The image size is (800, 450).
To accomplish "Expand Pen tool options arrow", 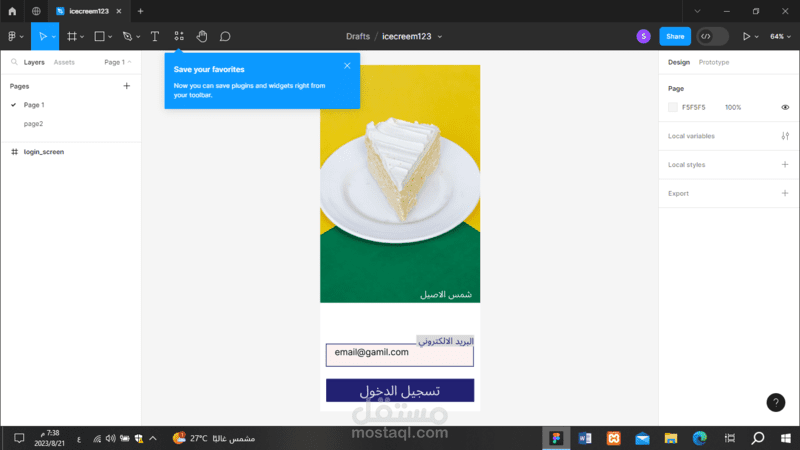I will point(138,37).
